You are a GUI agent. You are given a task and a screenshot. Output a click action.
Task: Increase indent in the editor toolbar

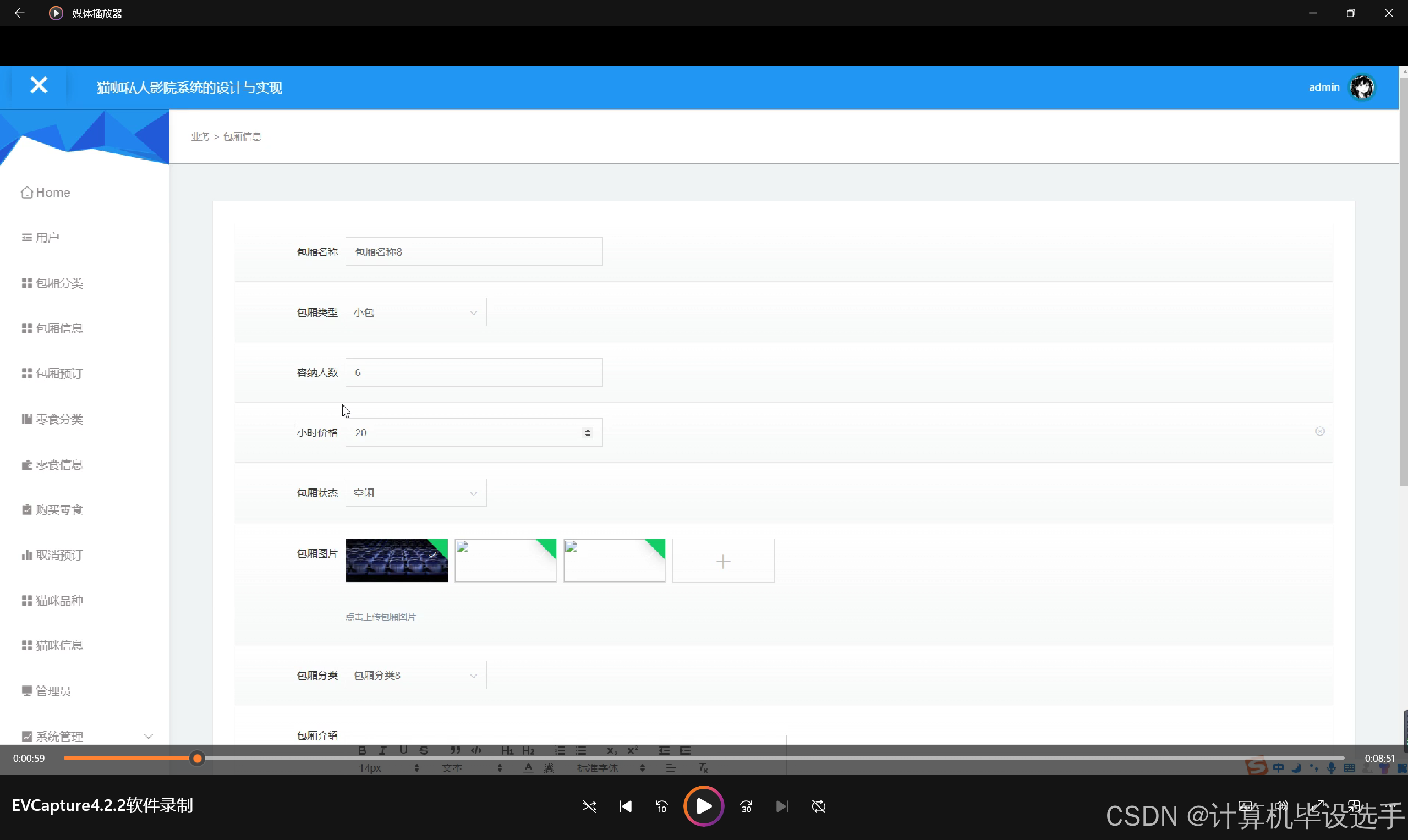[685, 750]
